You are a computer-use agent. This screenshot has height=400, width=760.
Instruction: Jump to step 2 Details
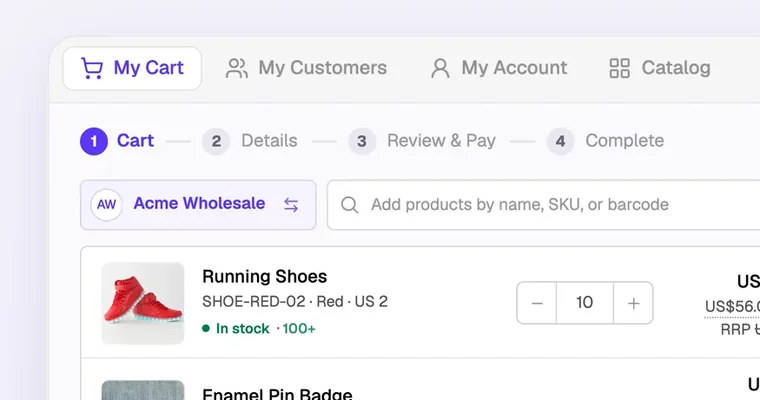tap(250, 142)
